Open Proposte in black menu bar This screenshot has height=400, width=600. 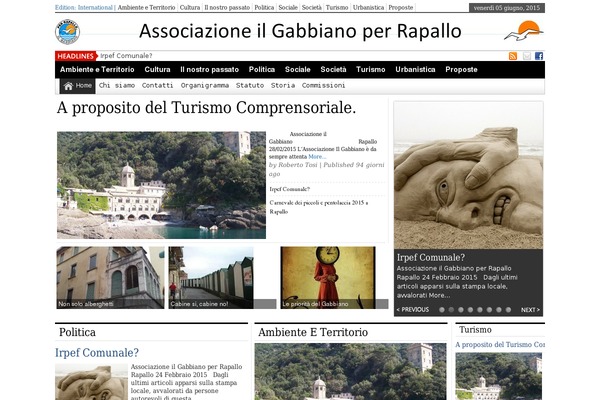(461, 70)
